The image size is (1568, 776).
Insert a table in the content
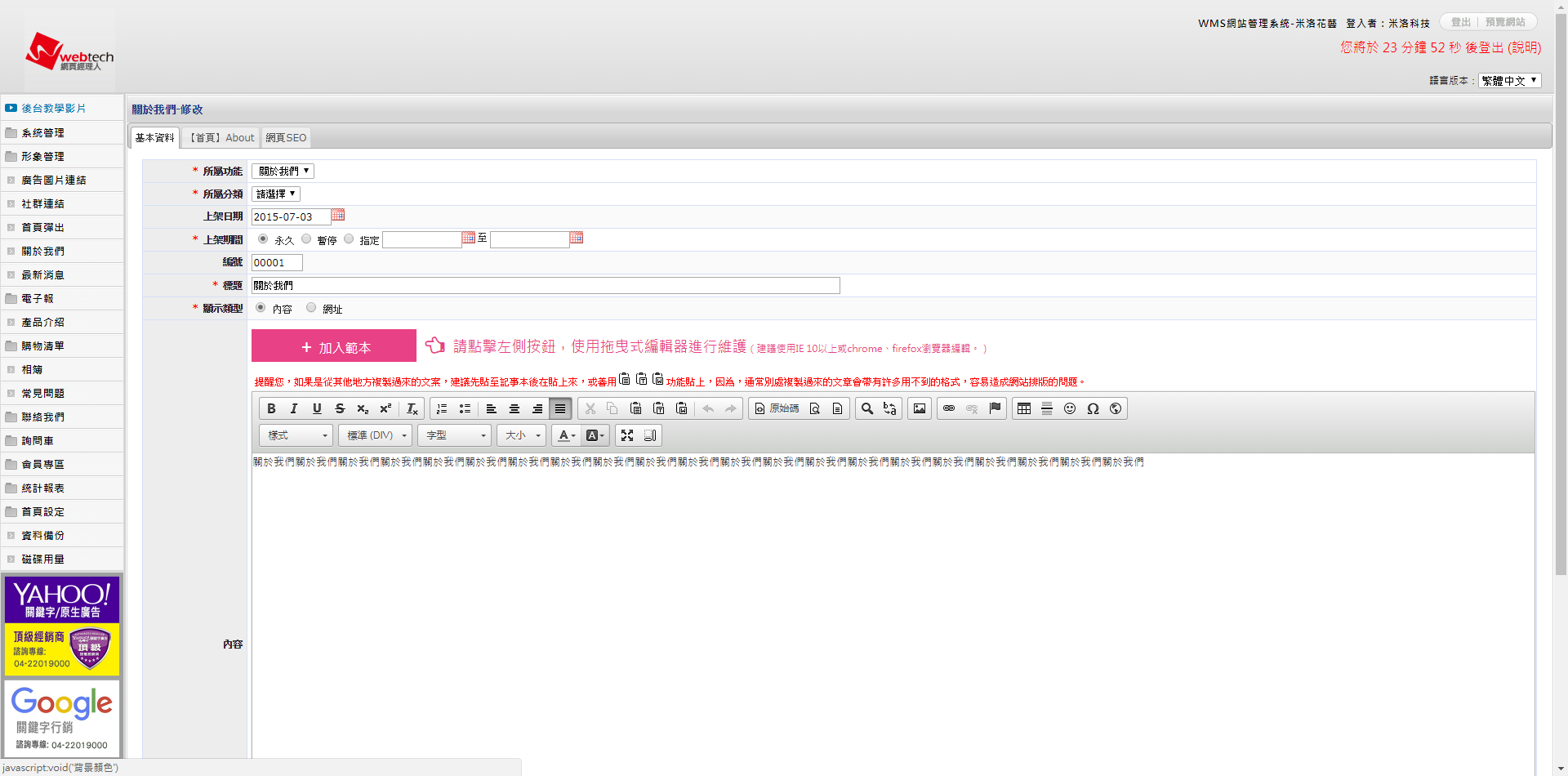point(1024,408)
